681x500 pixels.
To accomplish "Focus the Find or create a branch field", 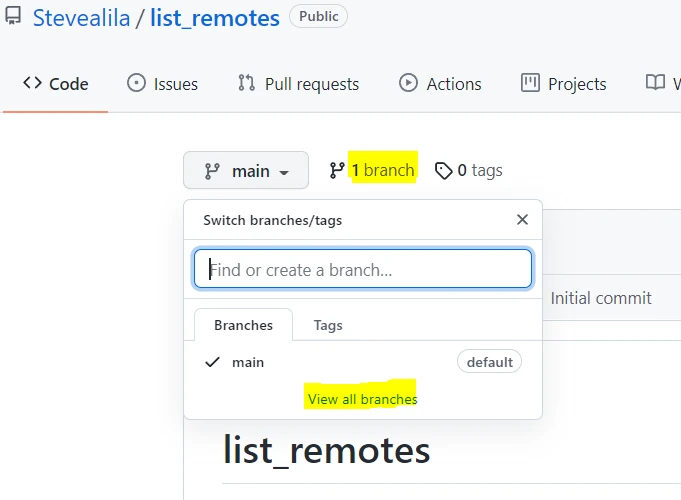I will 363,269.
